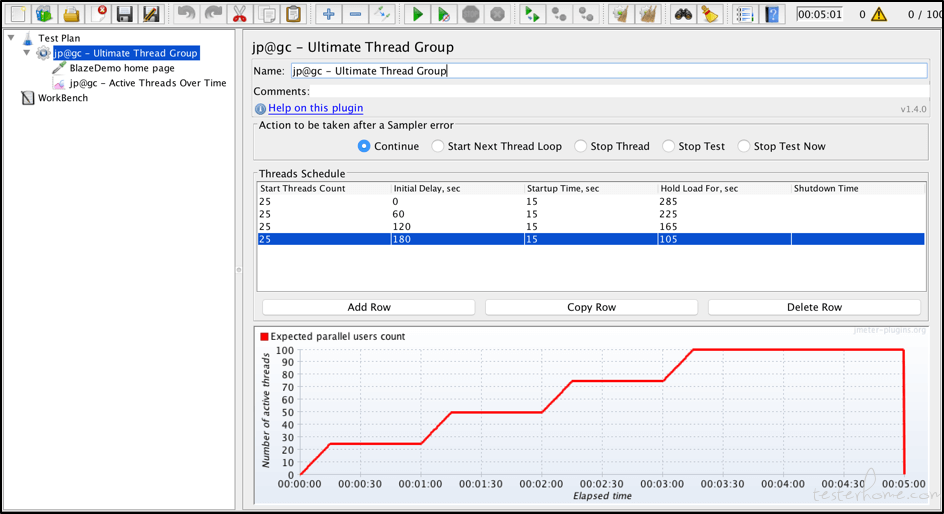Click the Collapse All minus icon
This screenshot has width=944, height=514.
[x=356, y=14]
